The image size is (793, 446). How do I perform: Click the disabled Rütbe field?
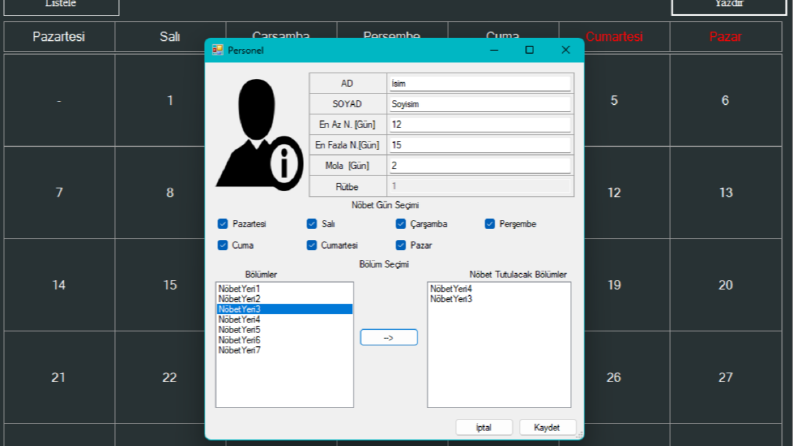[480, 186]
